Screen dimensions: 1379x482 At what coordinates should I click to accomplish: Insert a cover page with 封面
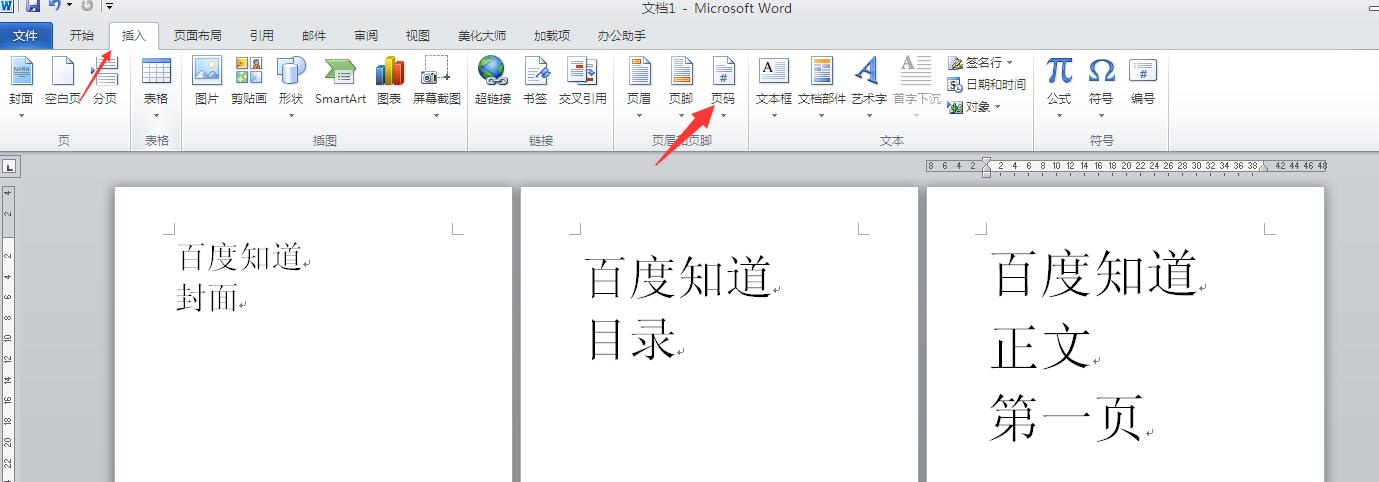21,82
